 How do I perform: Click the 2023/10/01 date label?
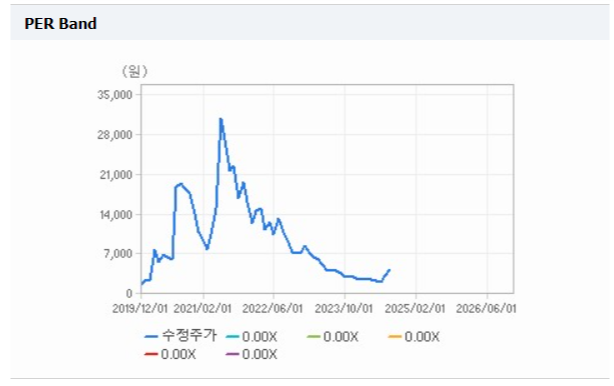[x=344, y=308]
